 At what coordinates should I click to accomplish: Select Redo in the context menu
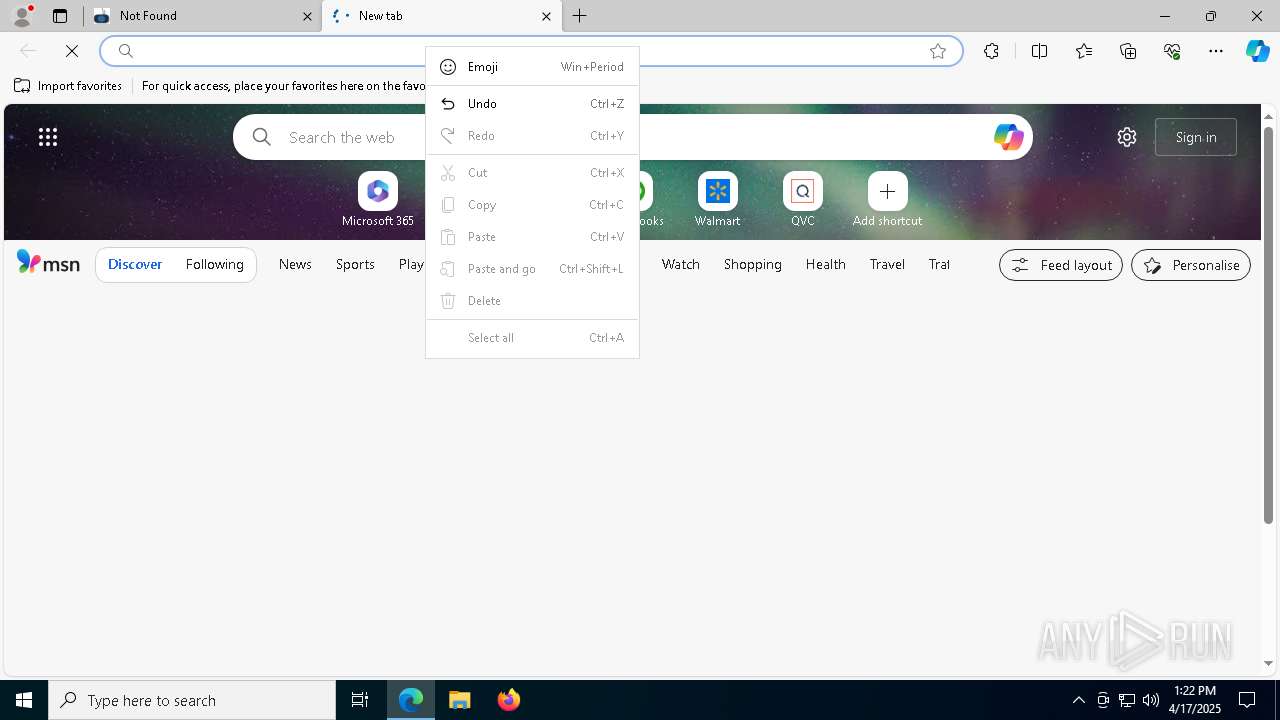(532, 136)
